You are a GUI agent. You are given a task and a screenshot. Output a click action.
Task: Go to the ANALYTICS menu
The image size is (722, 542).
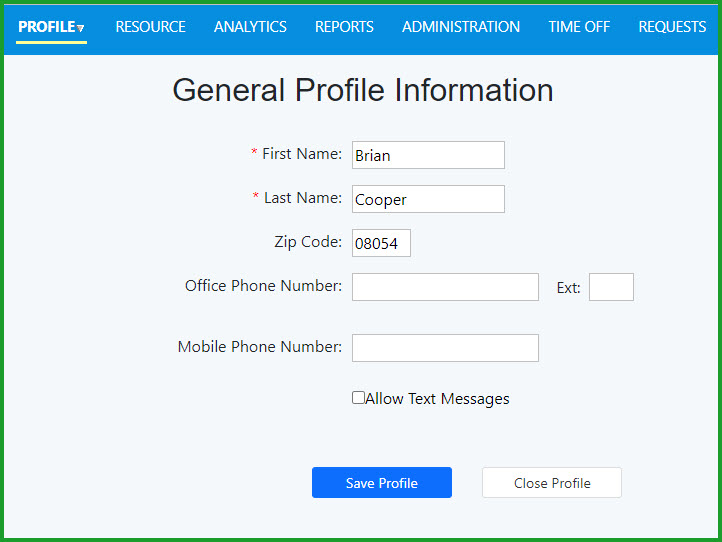click(250, 27)
